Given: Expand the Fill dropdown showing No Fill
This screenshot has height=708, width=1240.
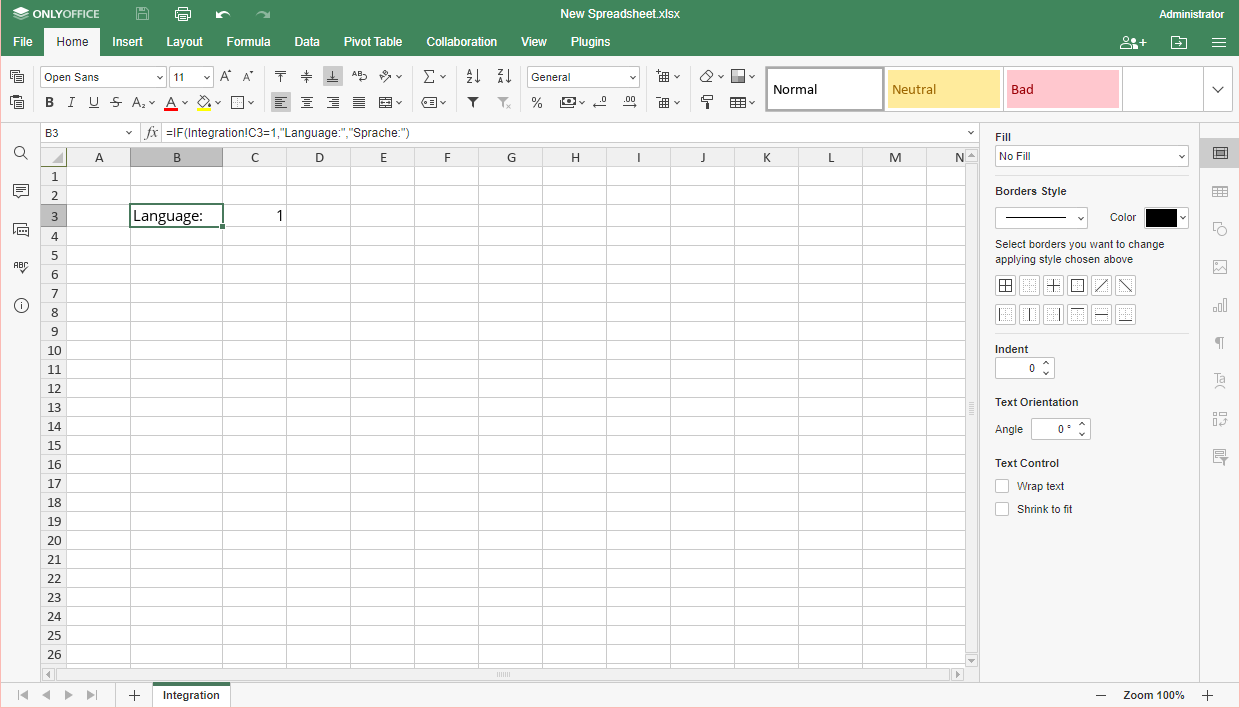Looking at the screenshot, I should pos(1091,156).
